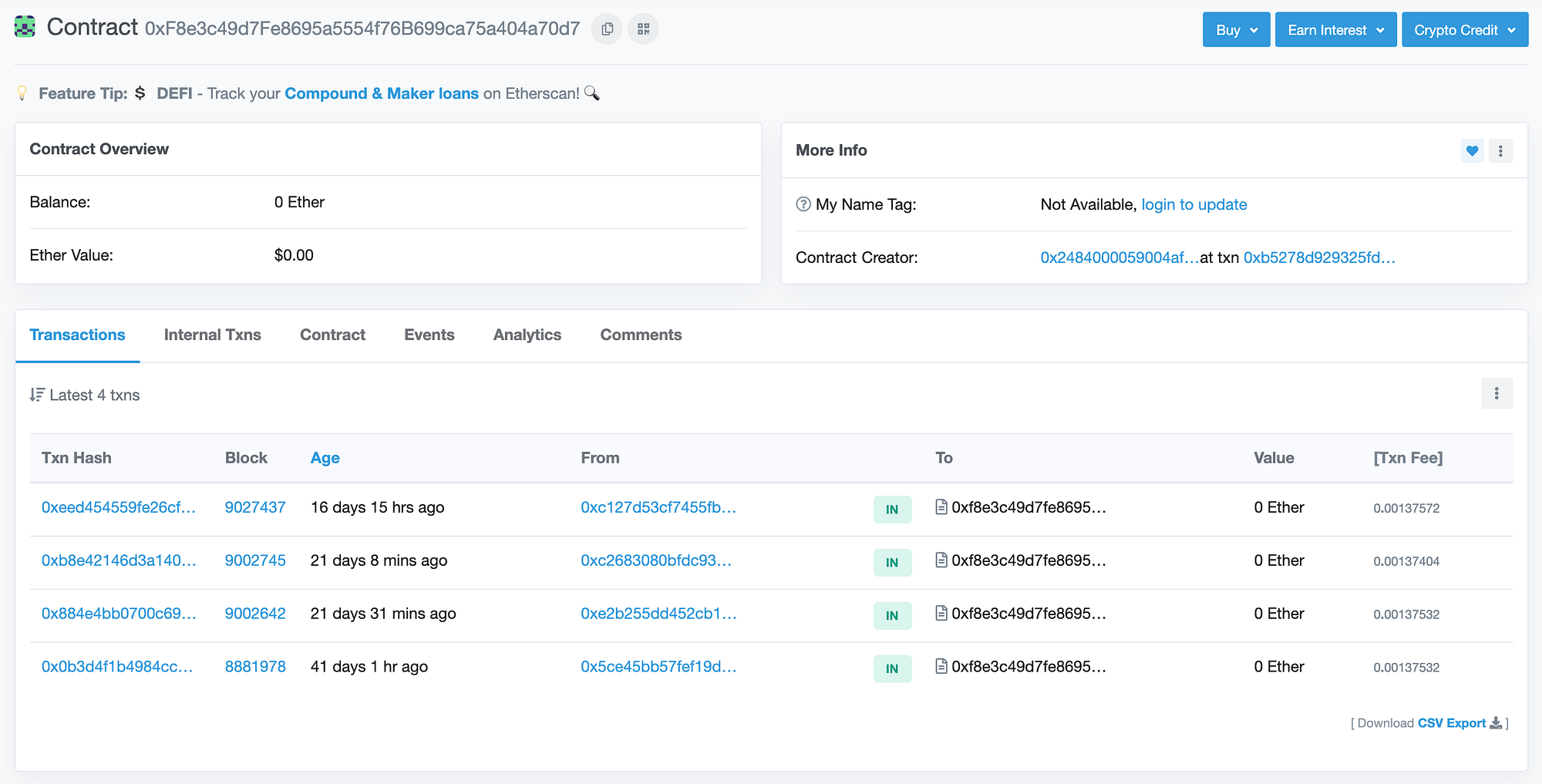Click IN badge for 0x0b3d4f1b4984cc transaction
Viewport: 1542px width, 784px height.
point(892,669)
